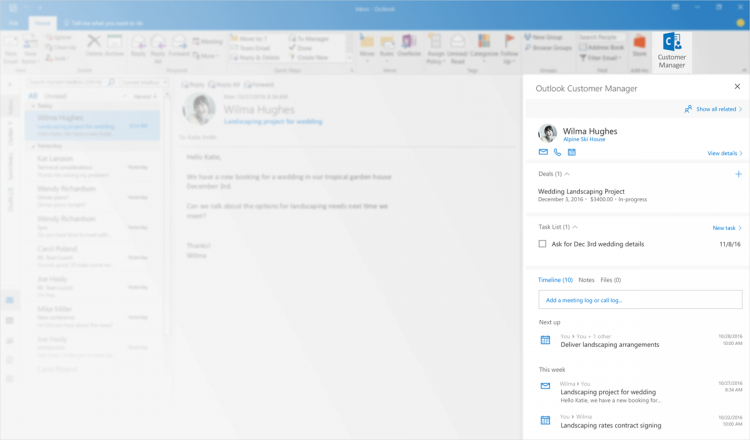The height and width of the screenshot is (440, 750).
Task: Click the Search People field in ribbon
Action: point(601,37)
